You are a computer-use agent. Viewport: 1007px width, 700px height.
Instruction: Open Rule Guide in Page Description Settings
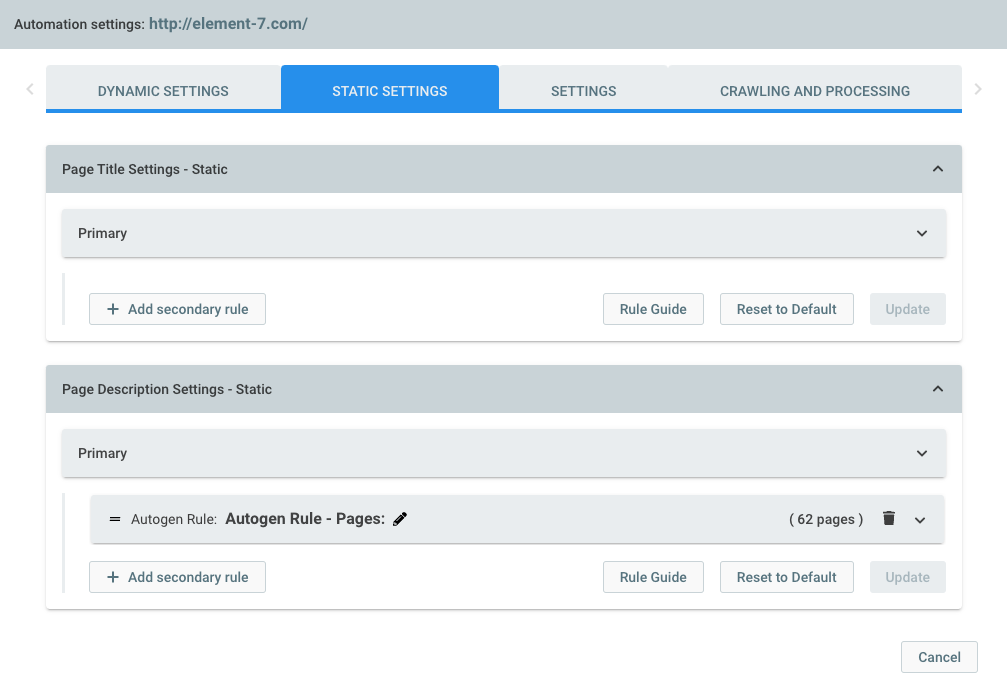[653, 577]
